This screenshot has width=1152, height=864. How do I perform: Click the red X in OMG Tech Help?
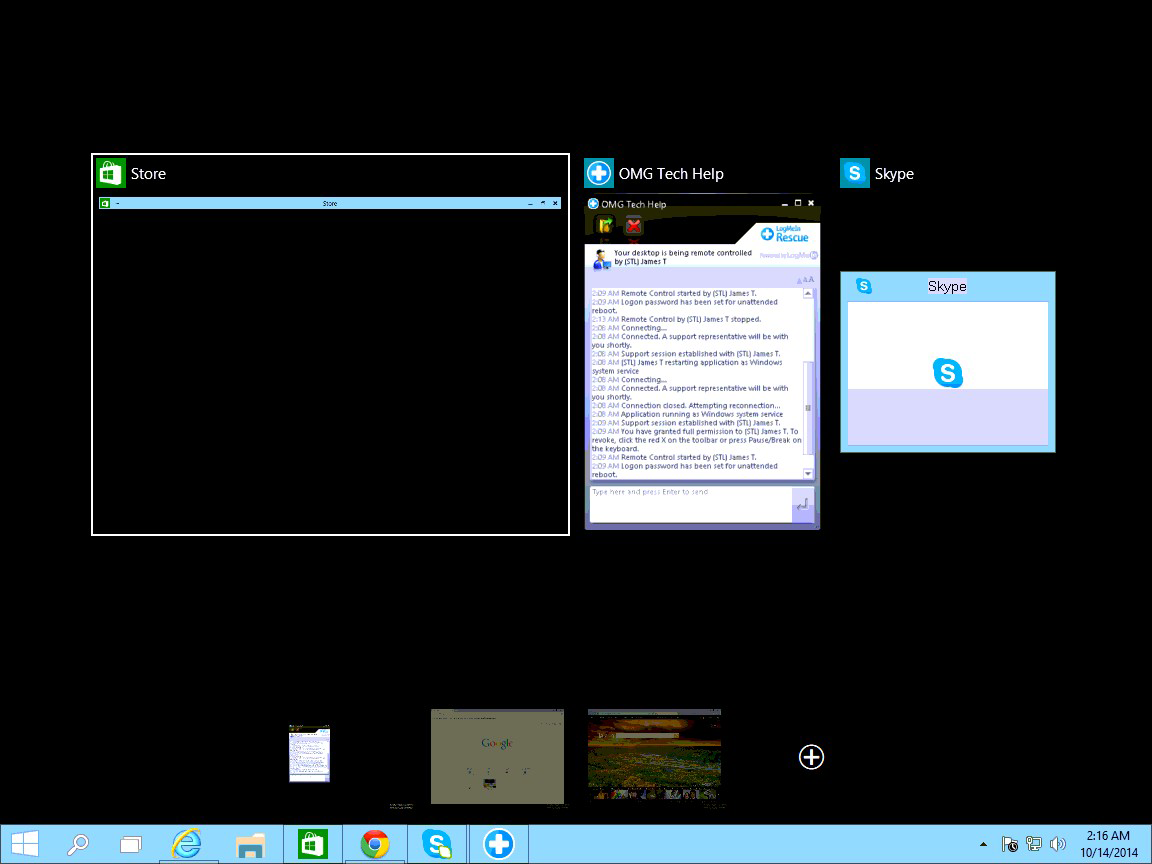(x=633, y=226)
